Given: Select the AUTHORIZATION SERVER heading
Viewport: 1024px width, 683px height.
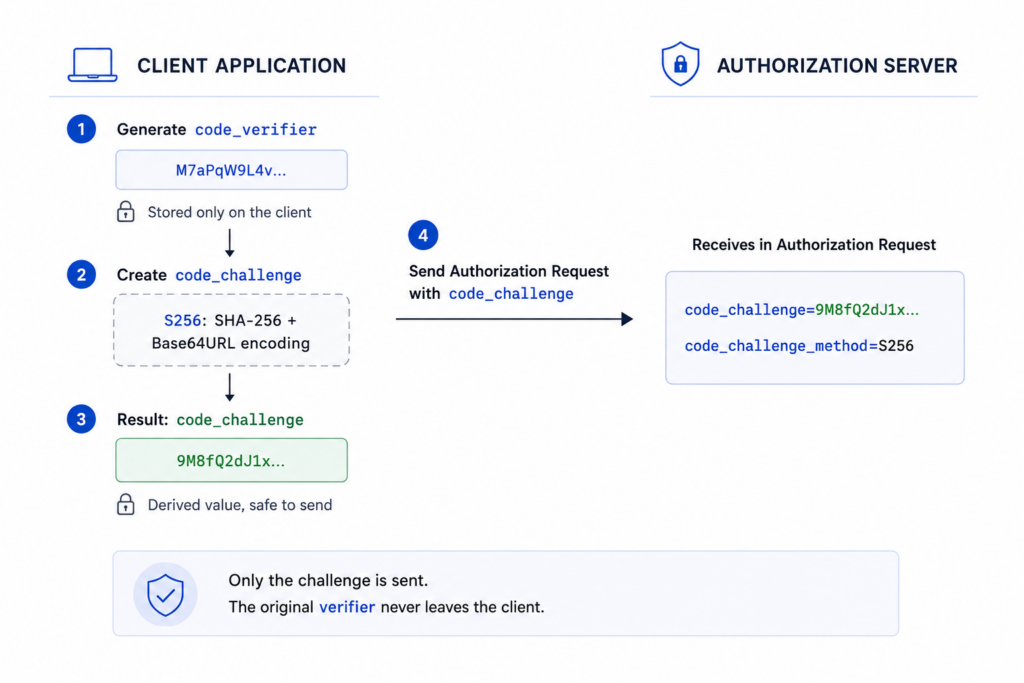Looking at the screenshot, I should tap(837, 65).
